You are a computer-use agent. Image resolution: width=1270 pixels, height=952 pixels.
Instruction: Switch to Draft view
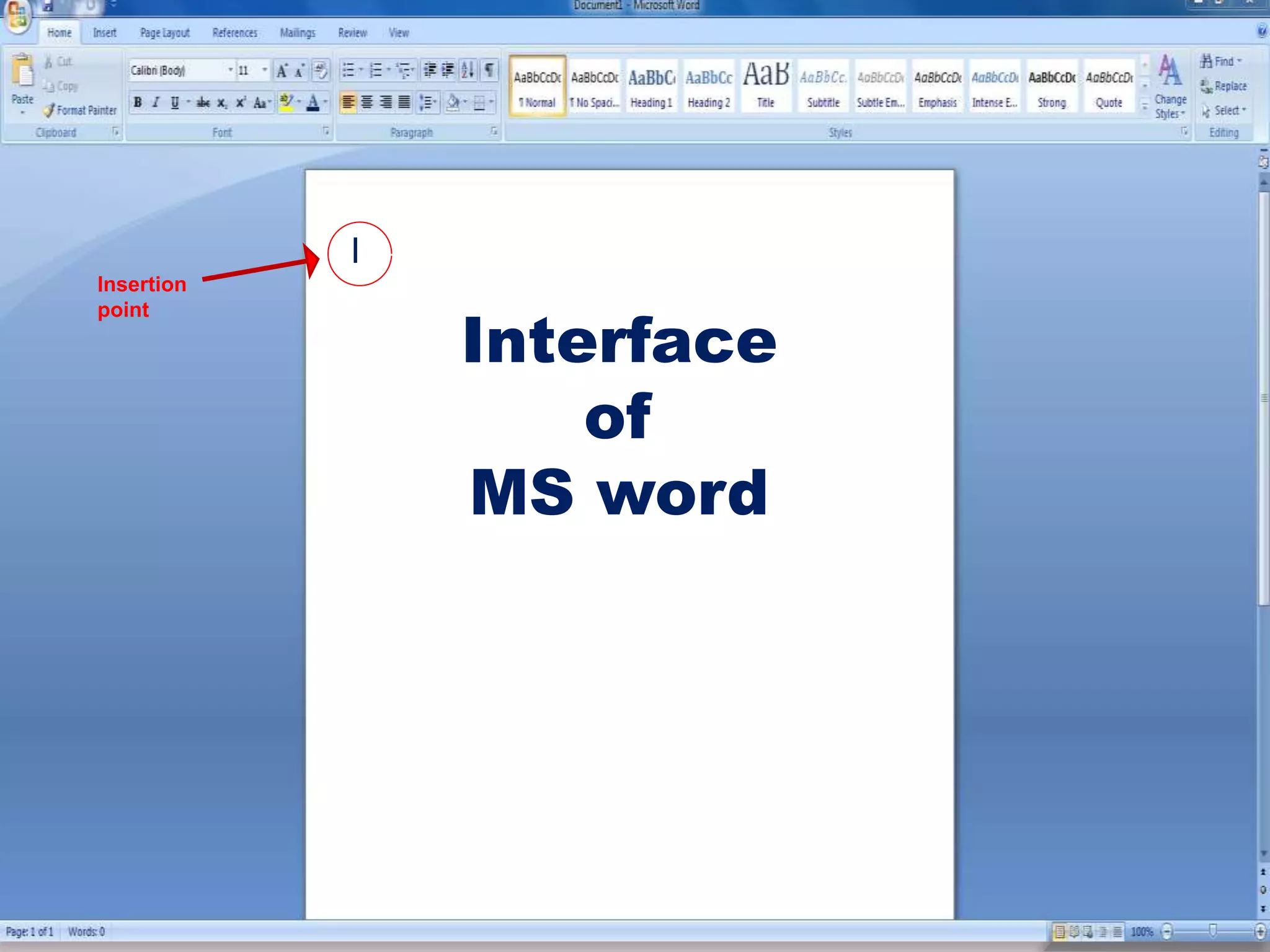click(x=1117, y=931)
